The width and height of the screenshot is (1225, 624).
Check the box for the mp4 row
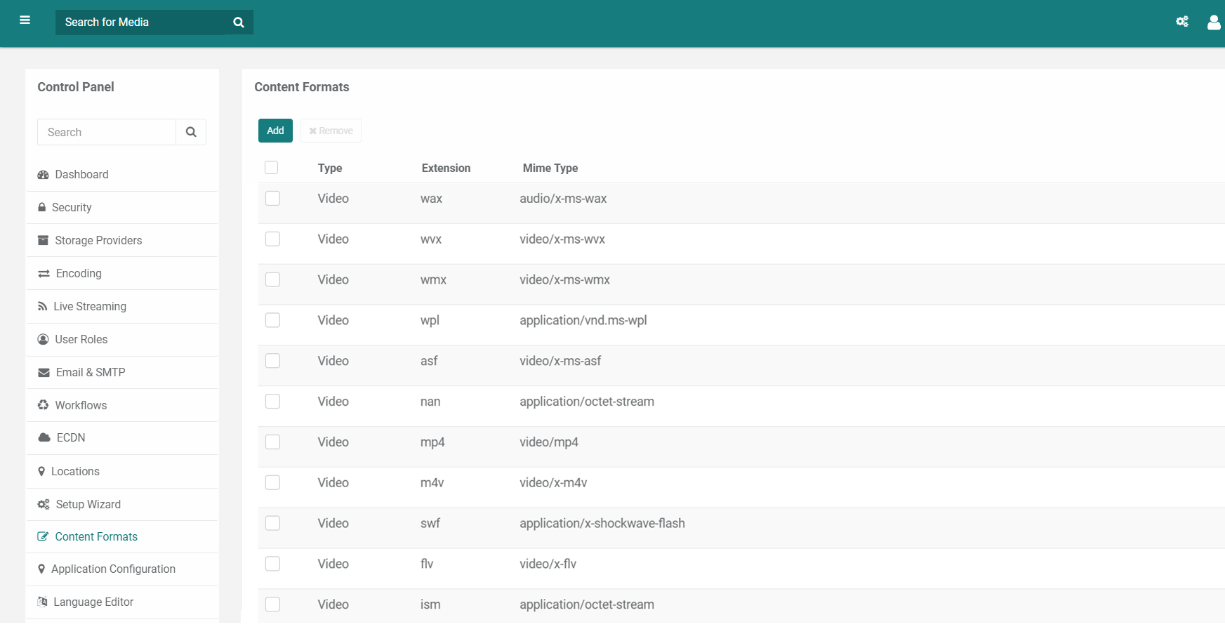(x=272, y=442)
